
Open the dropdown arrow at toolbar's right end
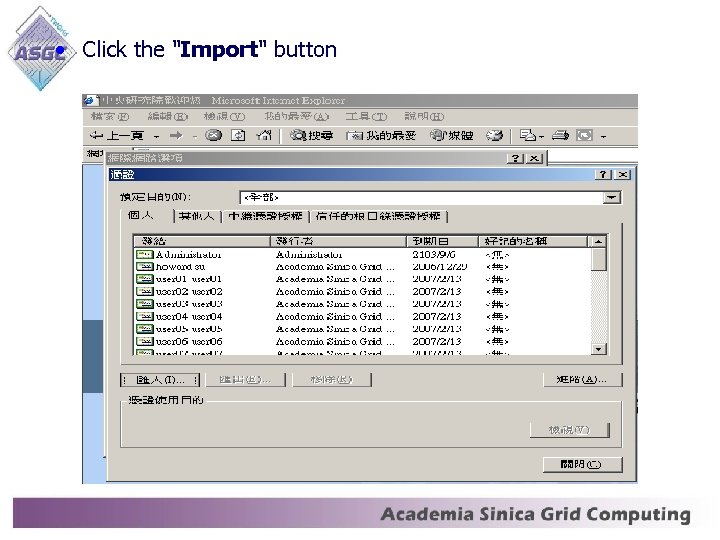(603, 136)
